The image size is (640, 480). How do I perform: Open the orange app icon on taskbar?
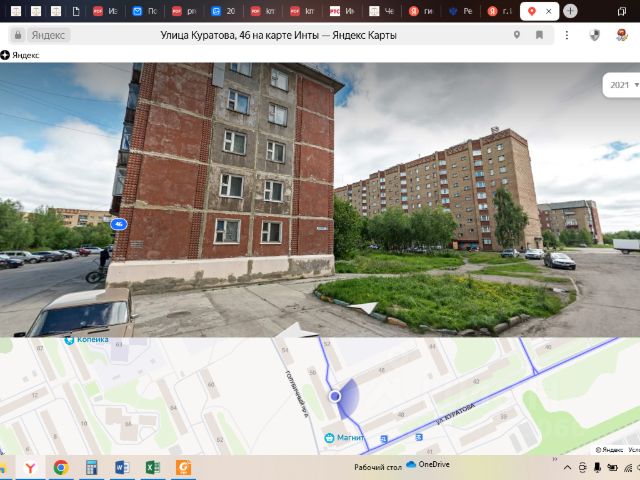[x=183, y=468]
